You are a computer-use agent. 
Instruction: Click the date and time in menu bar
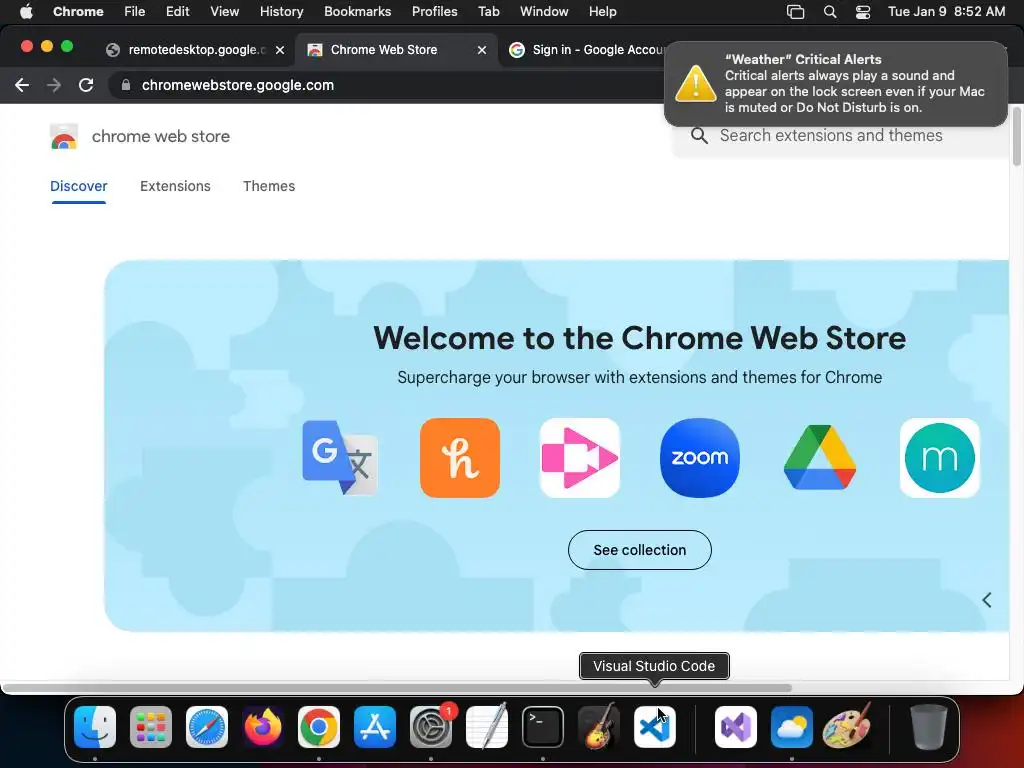pos(946,12)
